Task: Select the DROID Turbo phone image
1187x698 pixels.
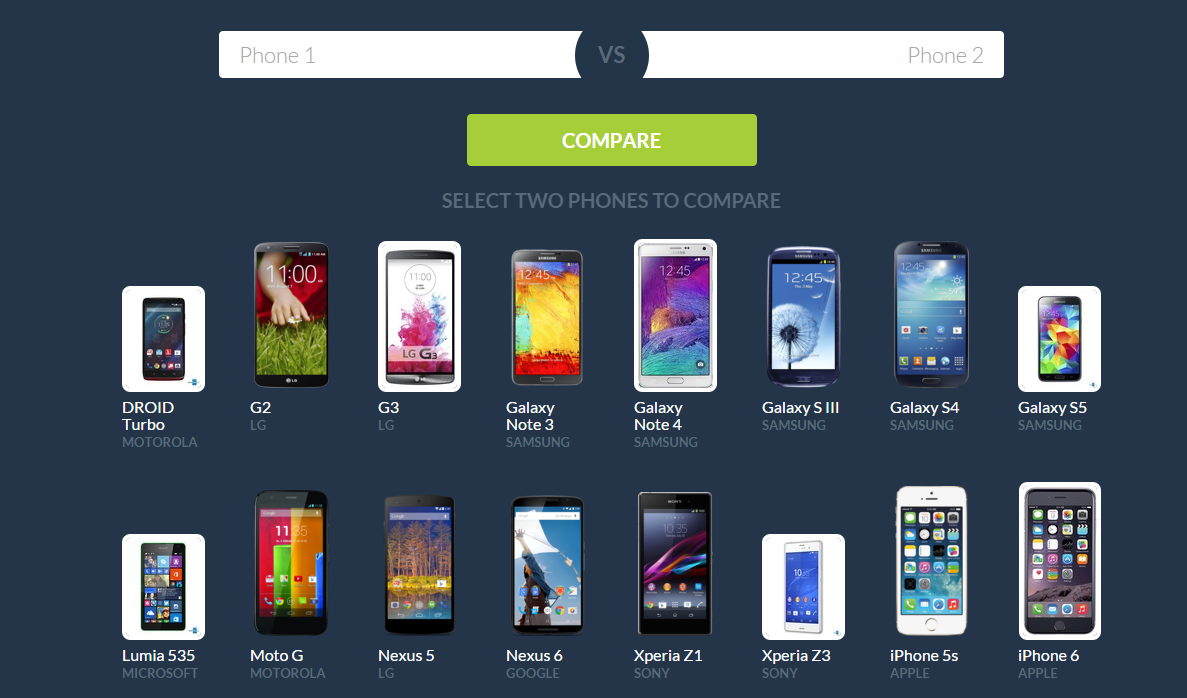Action: [x=164, y=338]
